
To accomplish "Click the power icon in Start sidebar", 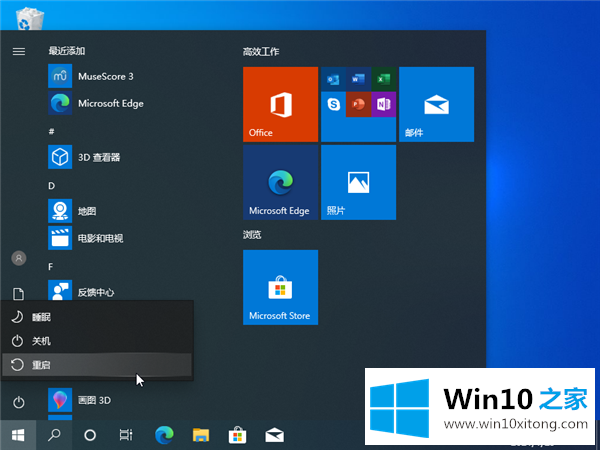I will pos(19,402).
